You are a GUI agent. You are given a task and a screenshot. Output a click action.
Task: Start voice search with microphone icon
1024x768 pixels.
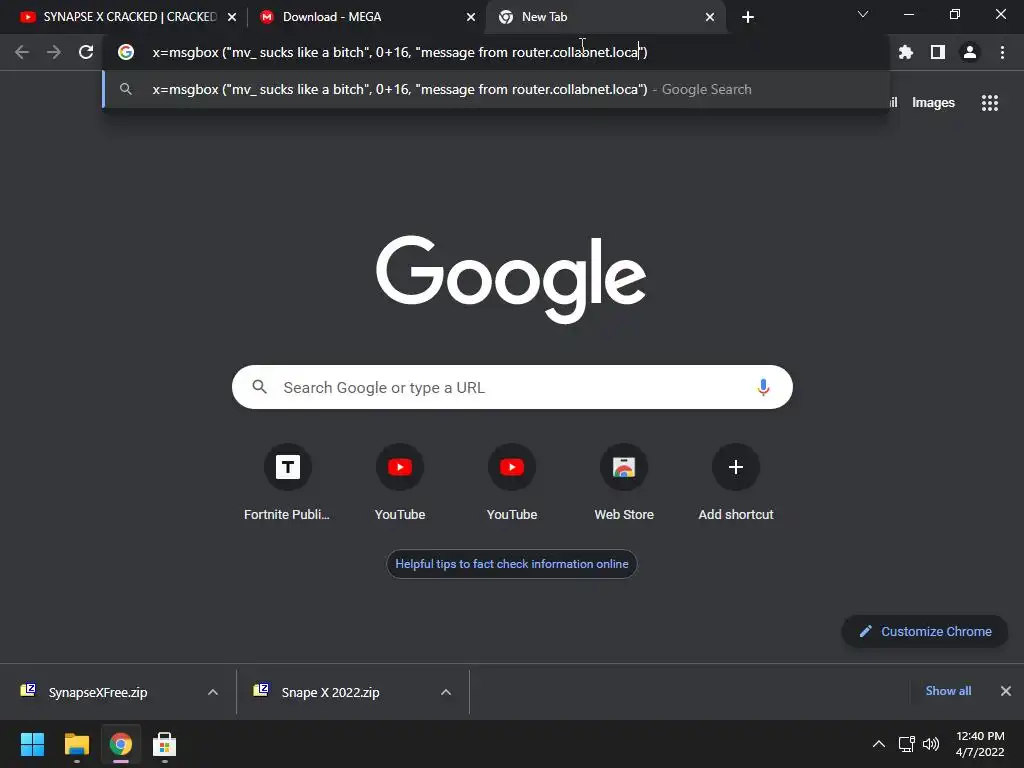763,387
